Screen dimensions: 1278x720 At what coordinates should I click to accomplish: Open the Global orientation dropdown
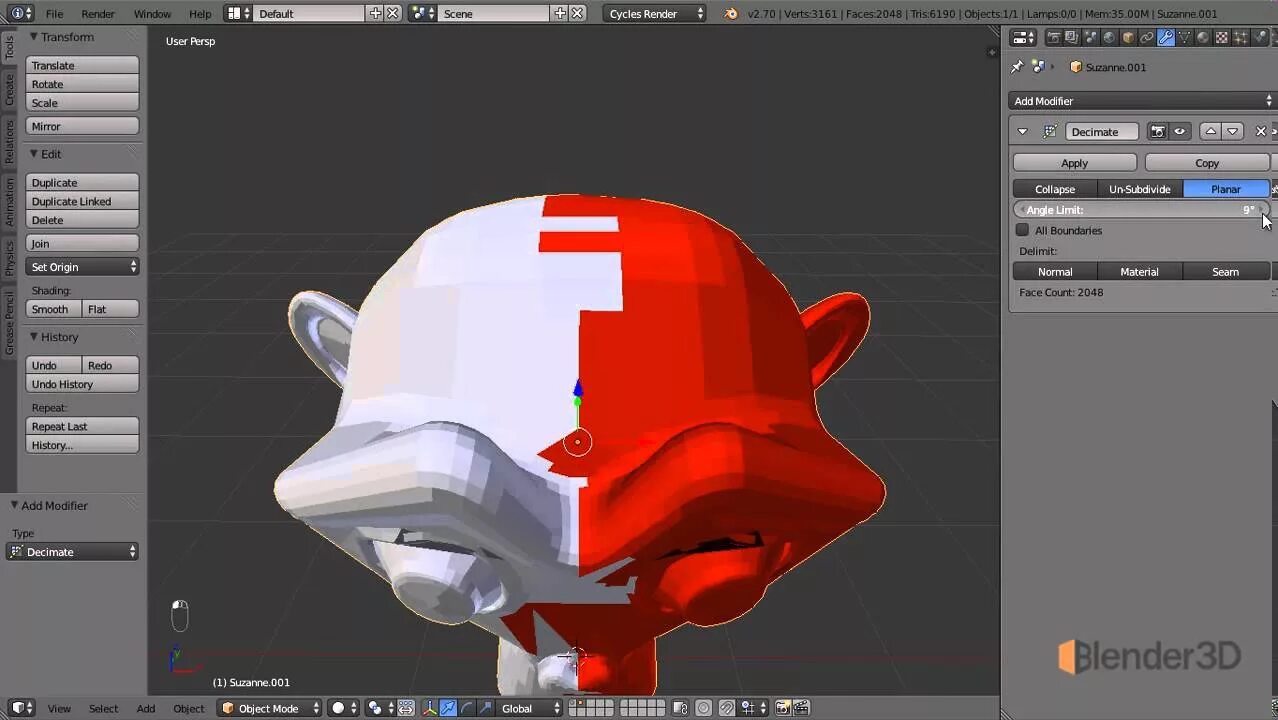530,708
